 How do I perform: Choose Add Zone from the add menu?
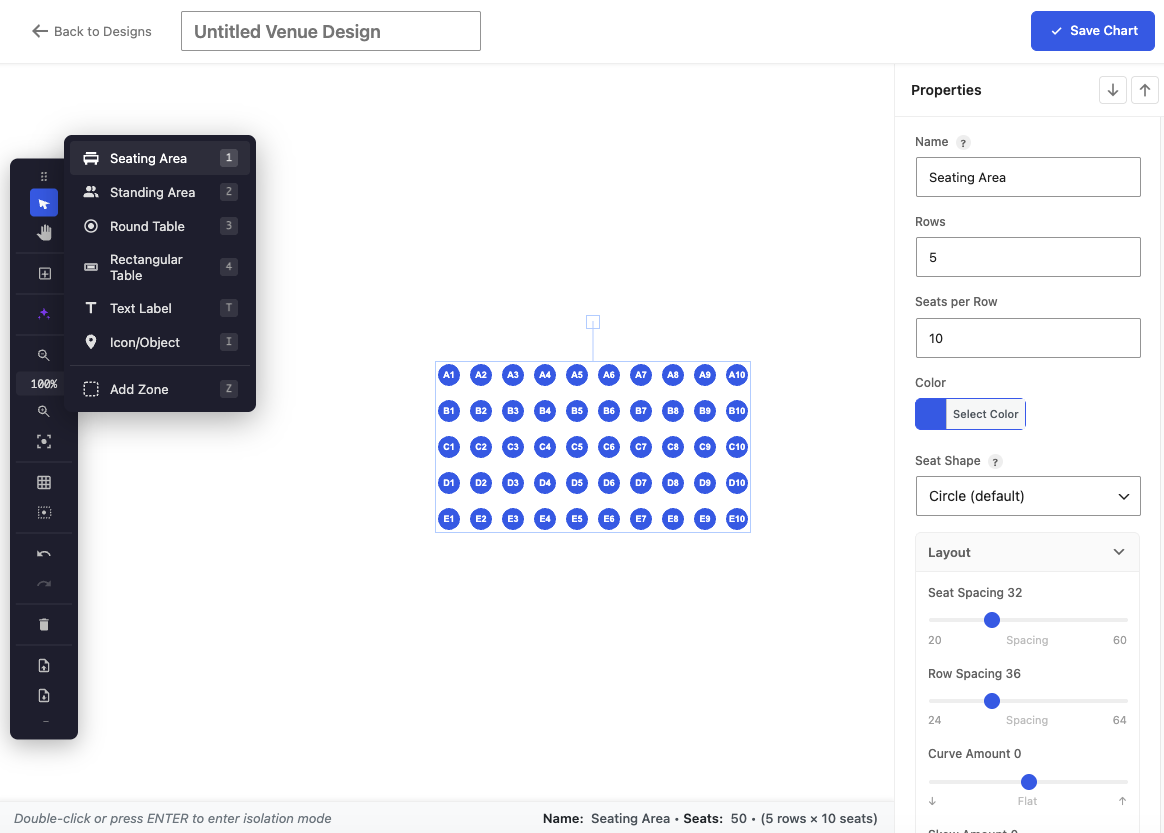click(160, 389)
